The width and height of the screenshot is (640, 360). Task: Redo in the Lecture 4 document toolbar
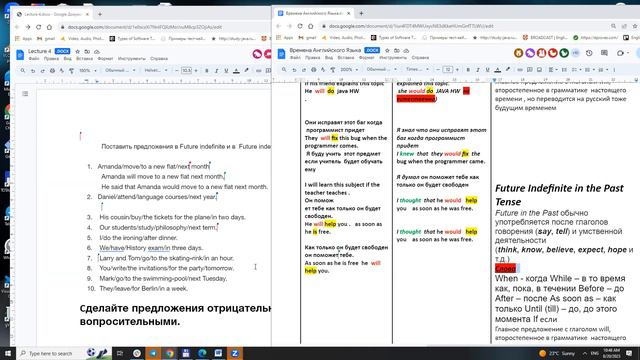tap(42, 71)
